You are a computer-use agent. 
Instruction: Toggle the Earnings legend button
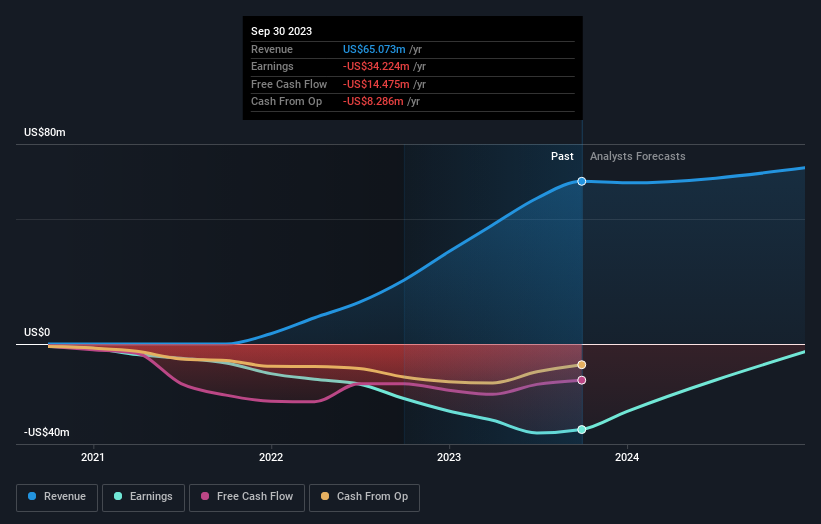tap(143, 497)
